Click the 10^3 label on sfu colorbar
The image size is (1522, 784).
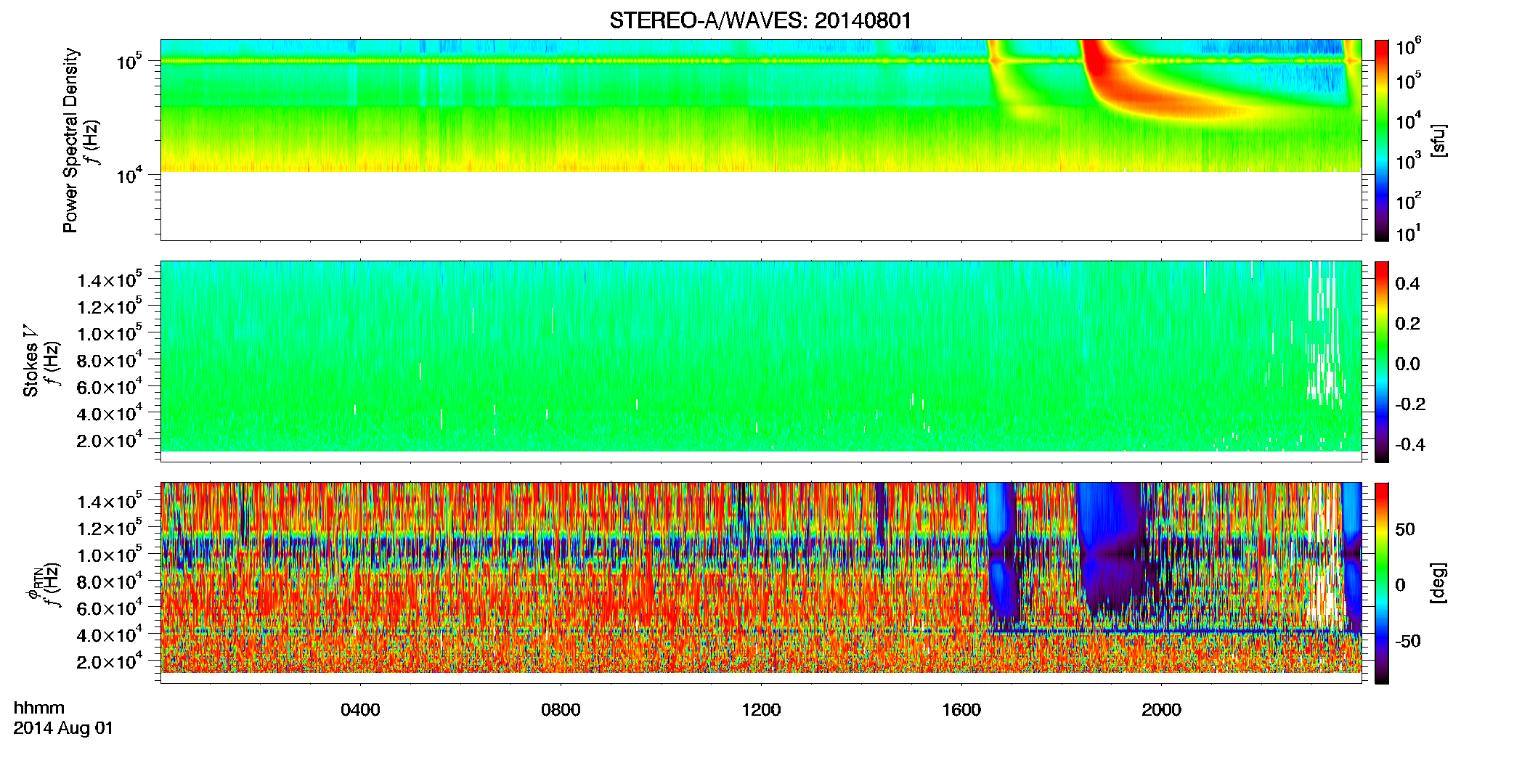[x=1409, y=161]
